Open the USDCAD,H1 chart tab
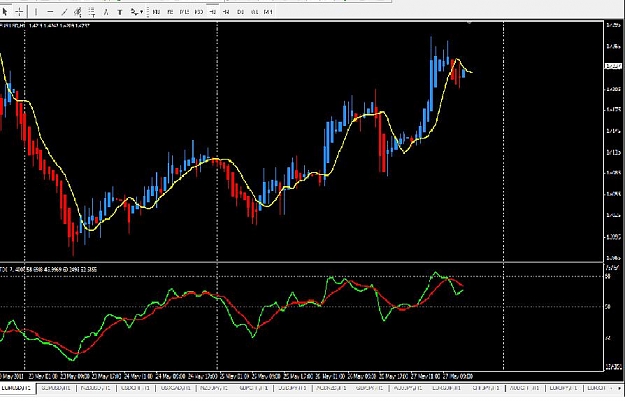Image resolution: width=625 pixels, height=401 pixels. [174, 387]
